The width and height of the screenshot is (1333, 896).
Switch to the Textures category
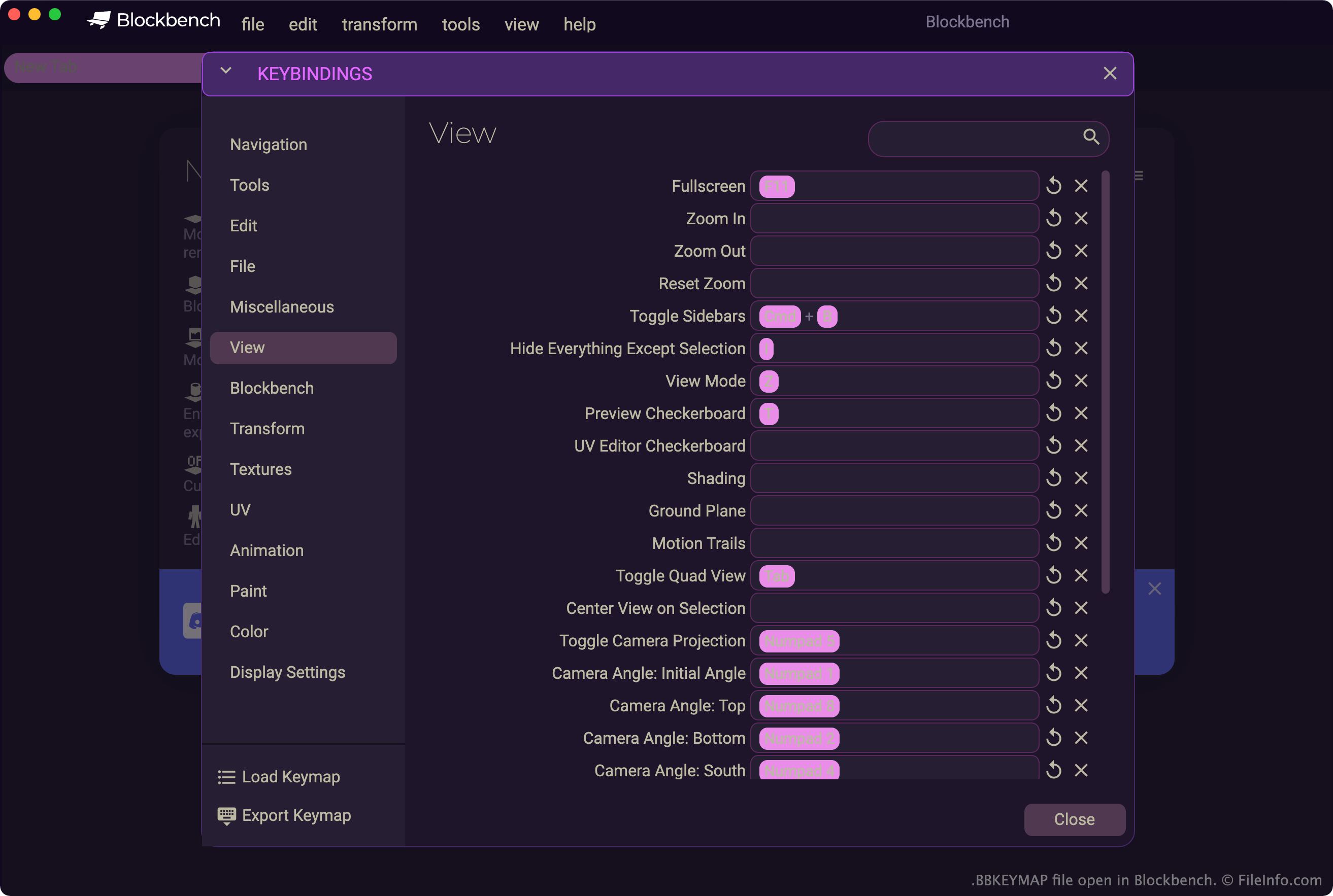260,469
